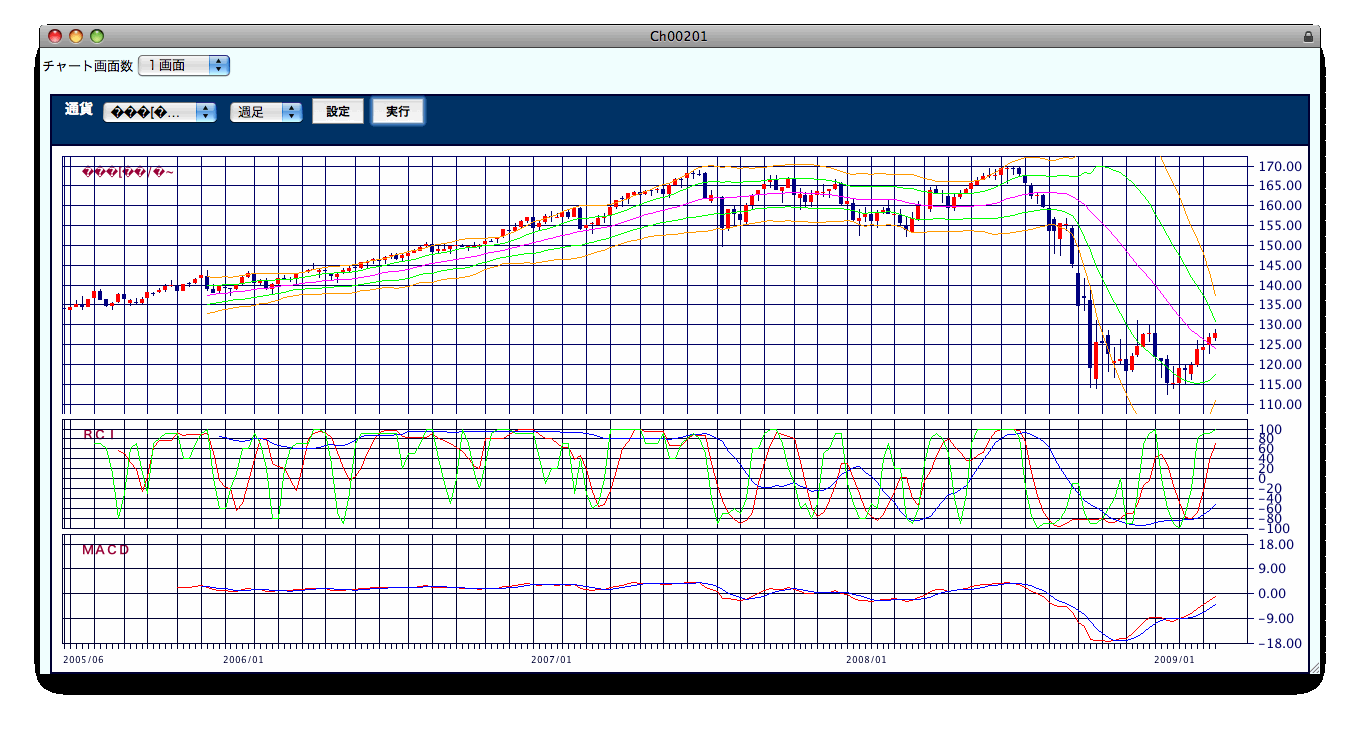Click the 125.00 price axis value
The height and width of the screenshot is (729, 1360).
point(1280,345)
